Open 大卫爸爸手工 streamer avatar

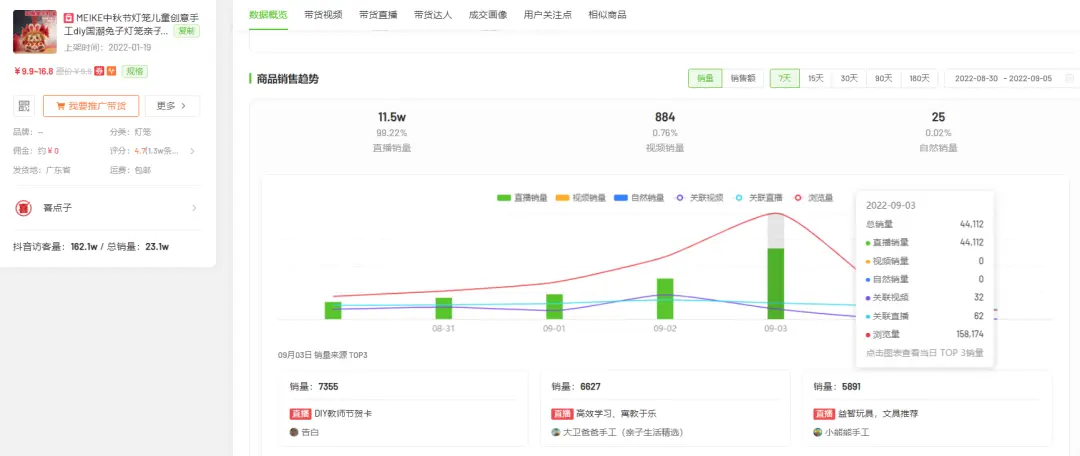click(556, 432)
